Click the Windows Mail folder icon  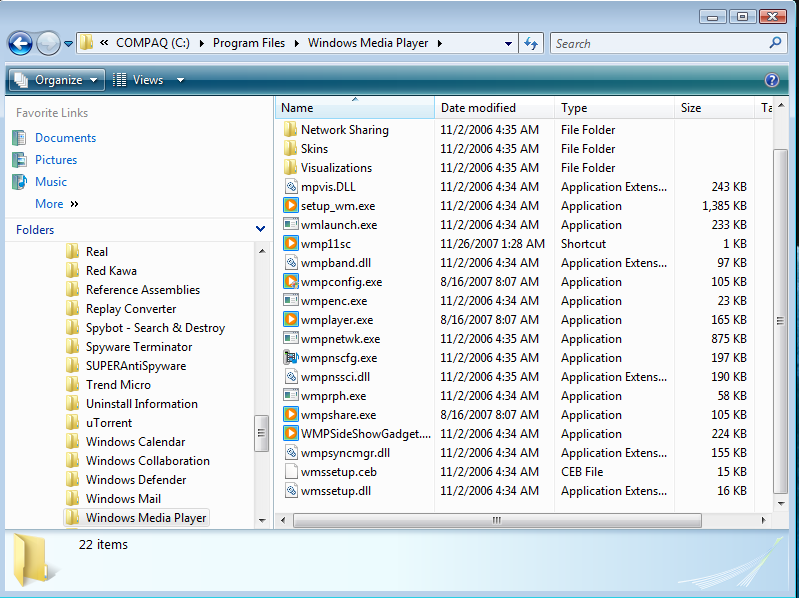coord(72,499)
